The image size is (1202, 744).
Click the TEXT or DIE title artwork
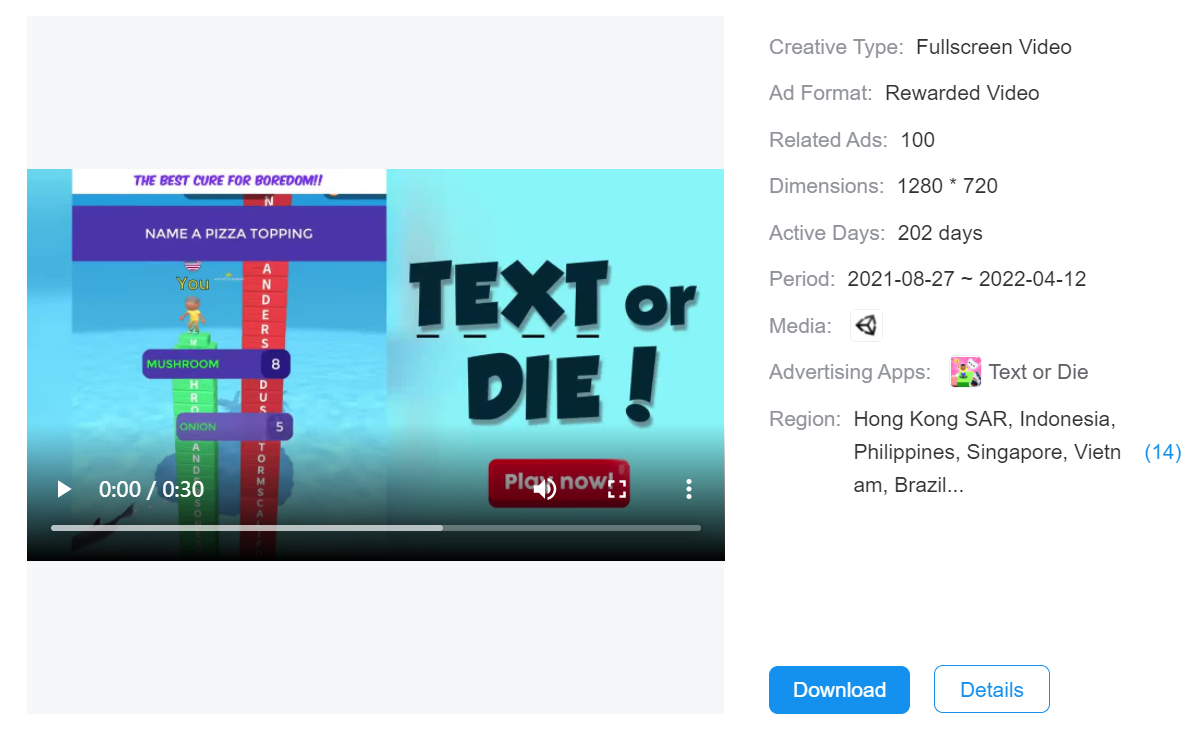pos(553,340)
